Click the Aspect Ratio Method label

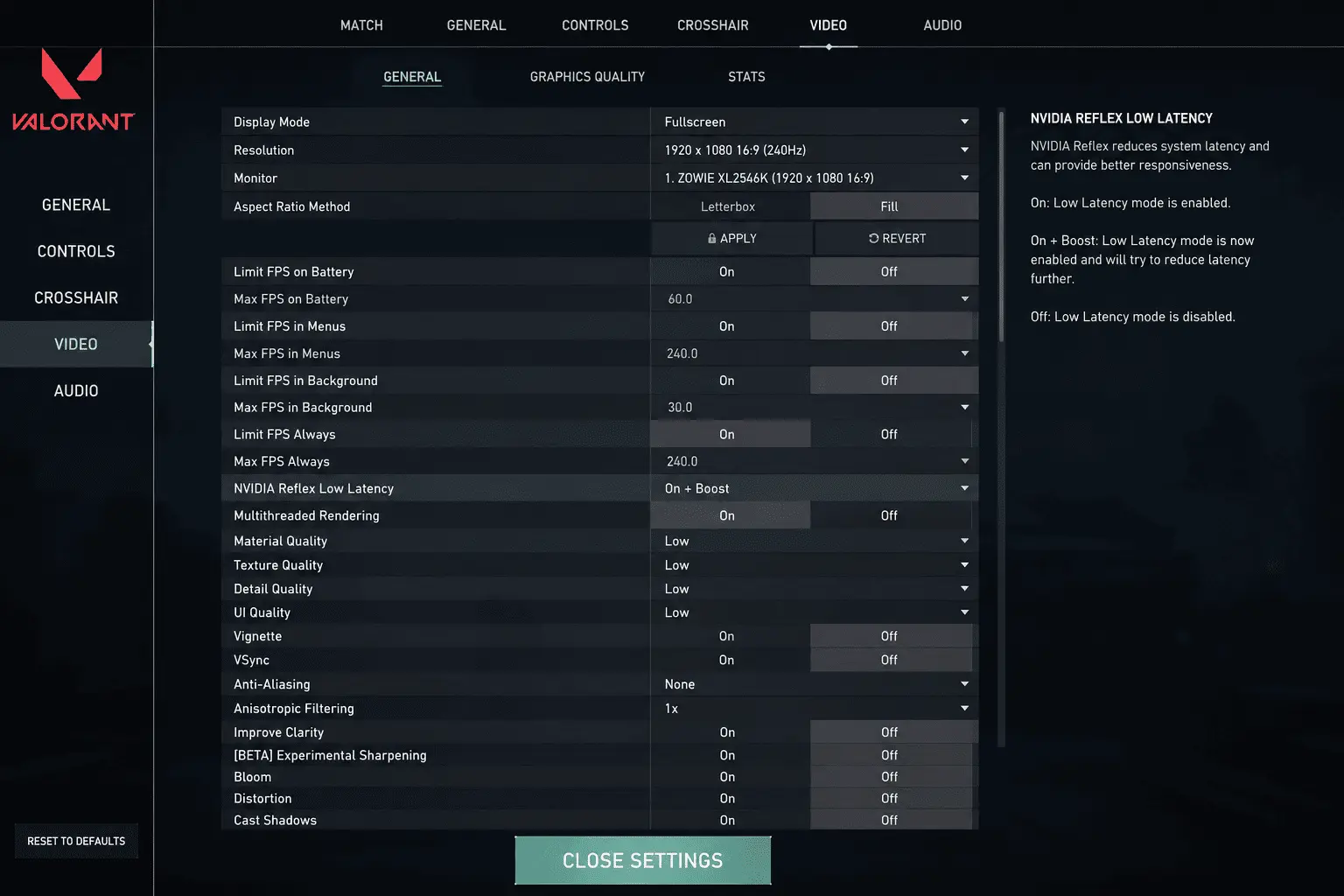(x=291, y=206)
